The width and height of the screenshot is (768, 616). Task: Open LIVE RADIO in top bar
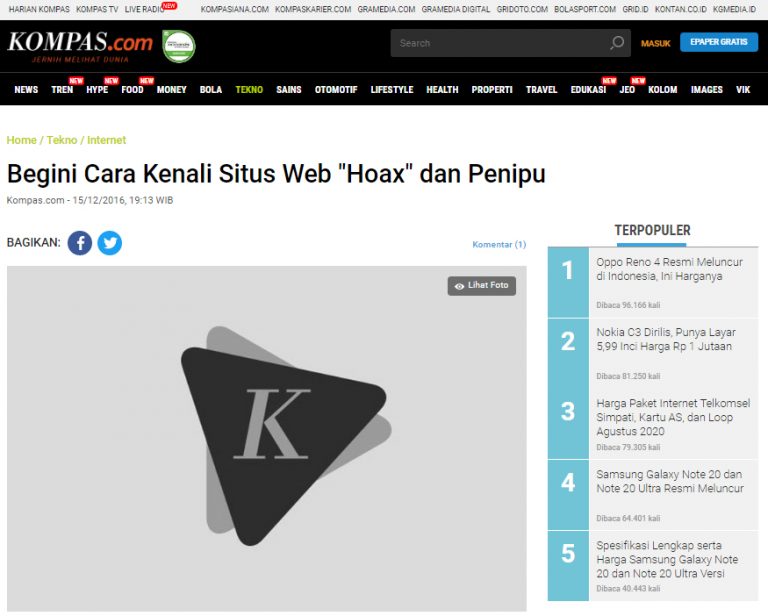point(144,9)
